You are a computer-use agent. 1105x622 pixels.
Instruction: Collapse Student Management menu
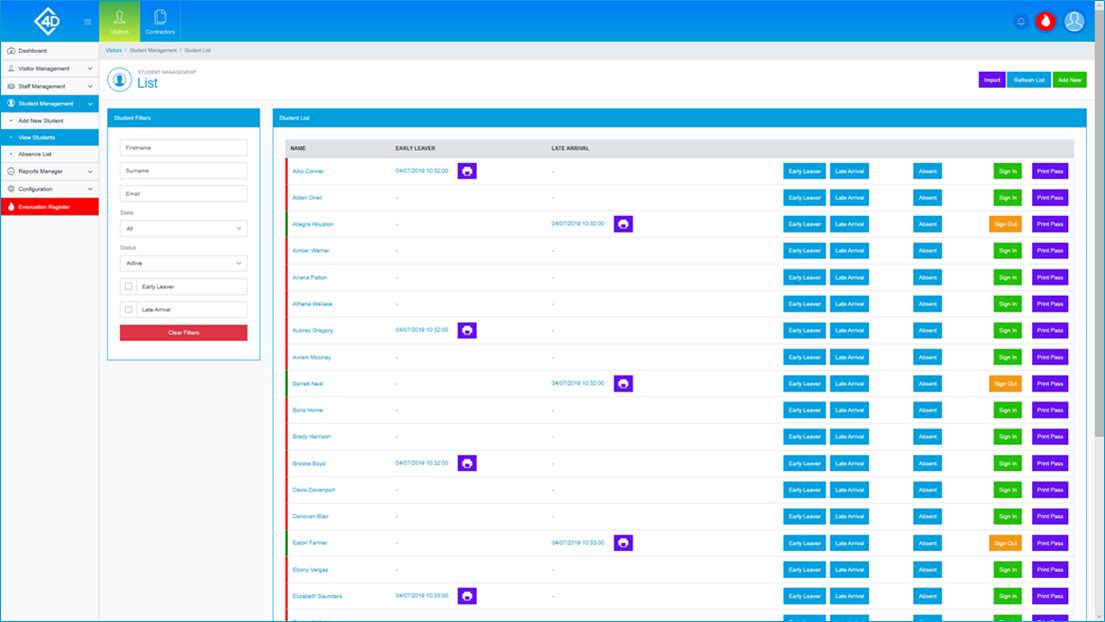[49, 104]
